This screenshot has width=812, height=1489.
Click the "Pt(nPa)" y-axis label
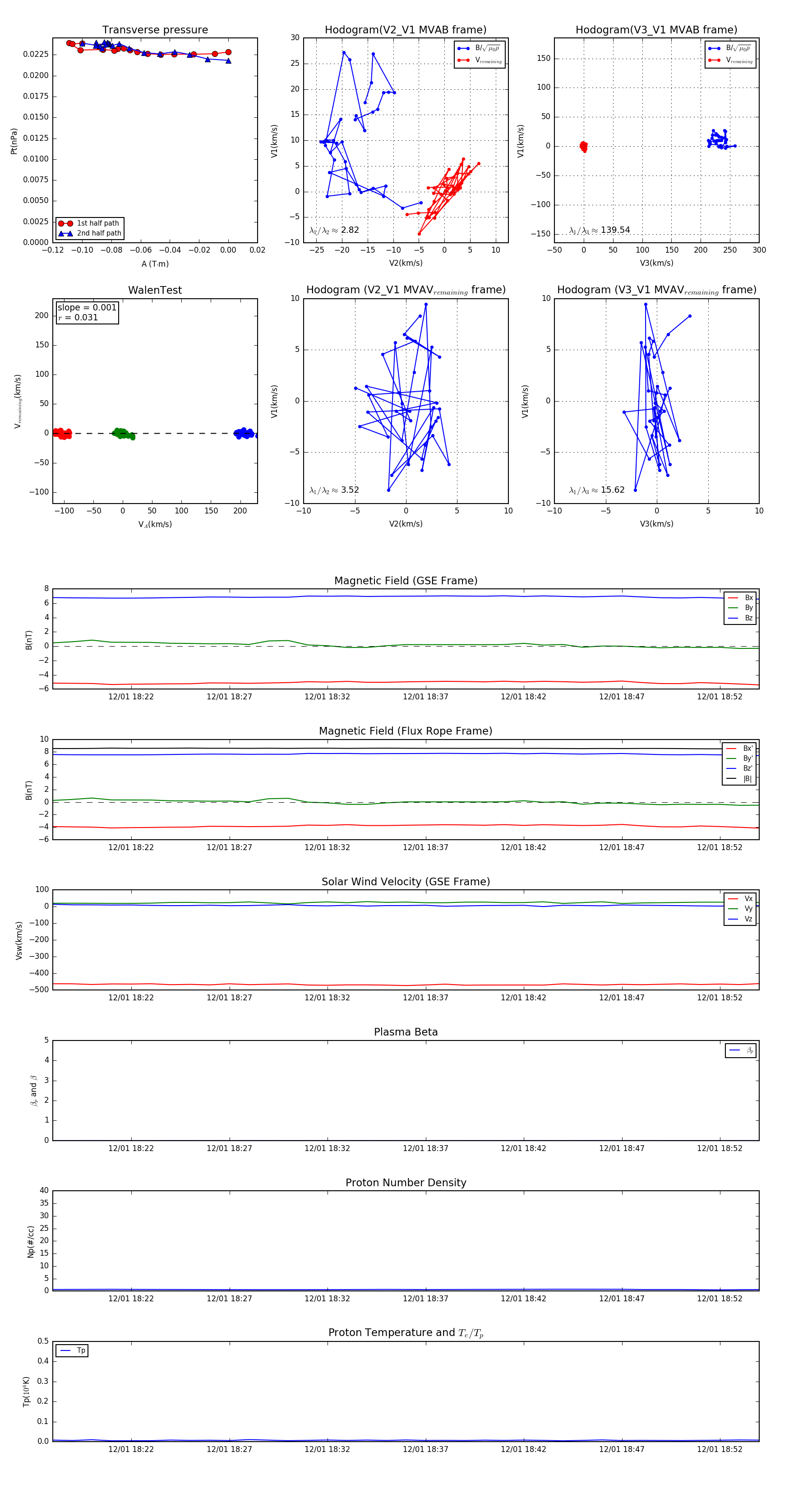(14, 141)
